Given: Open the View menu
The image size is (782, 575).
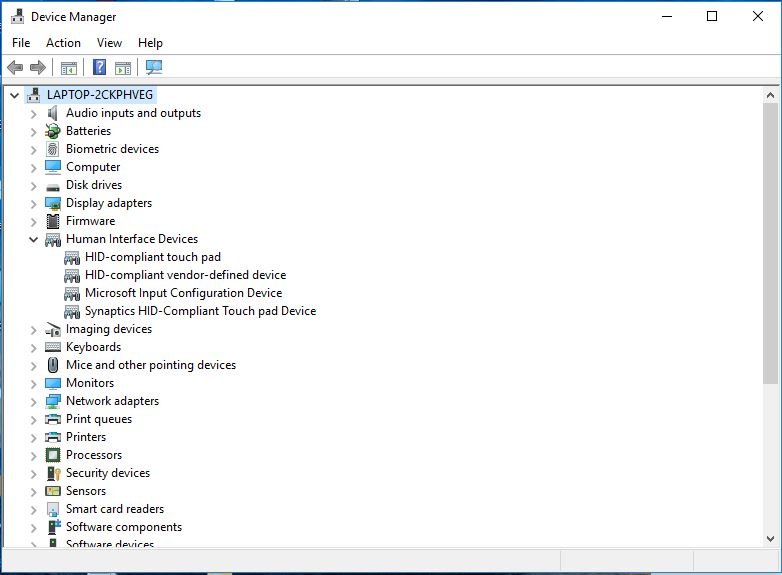Looking at the screenshot, I should tap(109, 43).
